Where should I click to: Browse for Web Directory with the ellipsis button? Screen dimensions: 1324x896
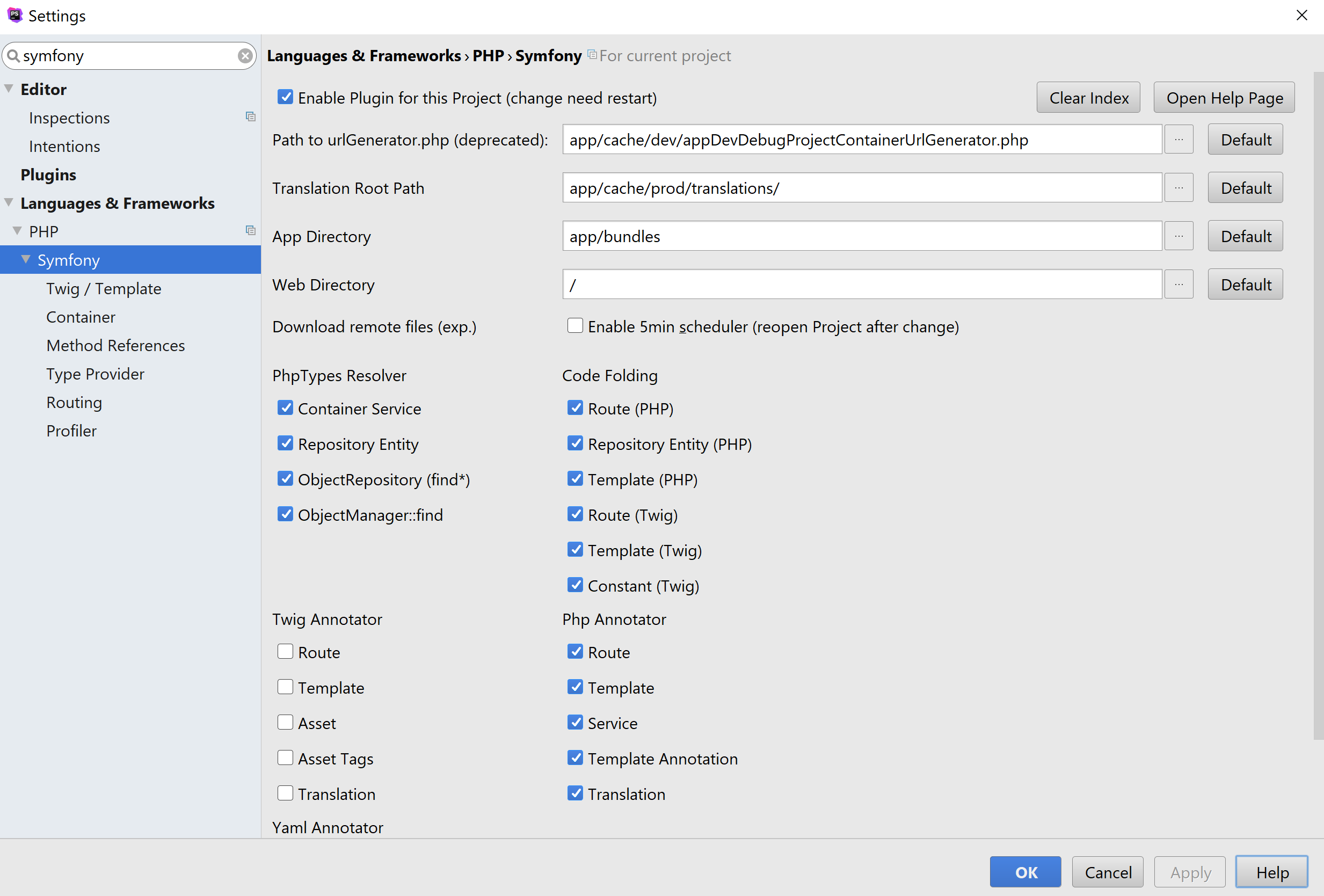click(x=1178, y=284)
